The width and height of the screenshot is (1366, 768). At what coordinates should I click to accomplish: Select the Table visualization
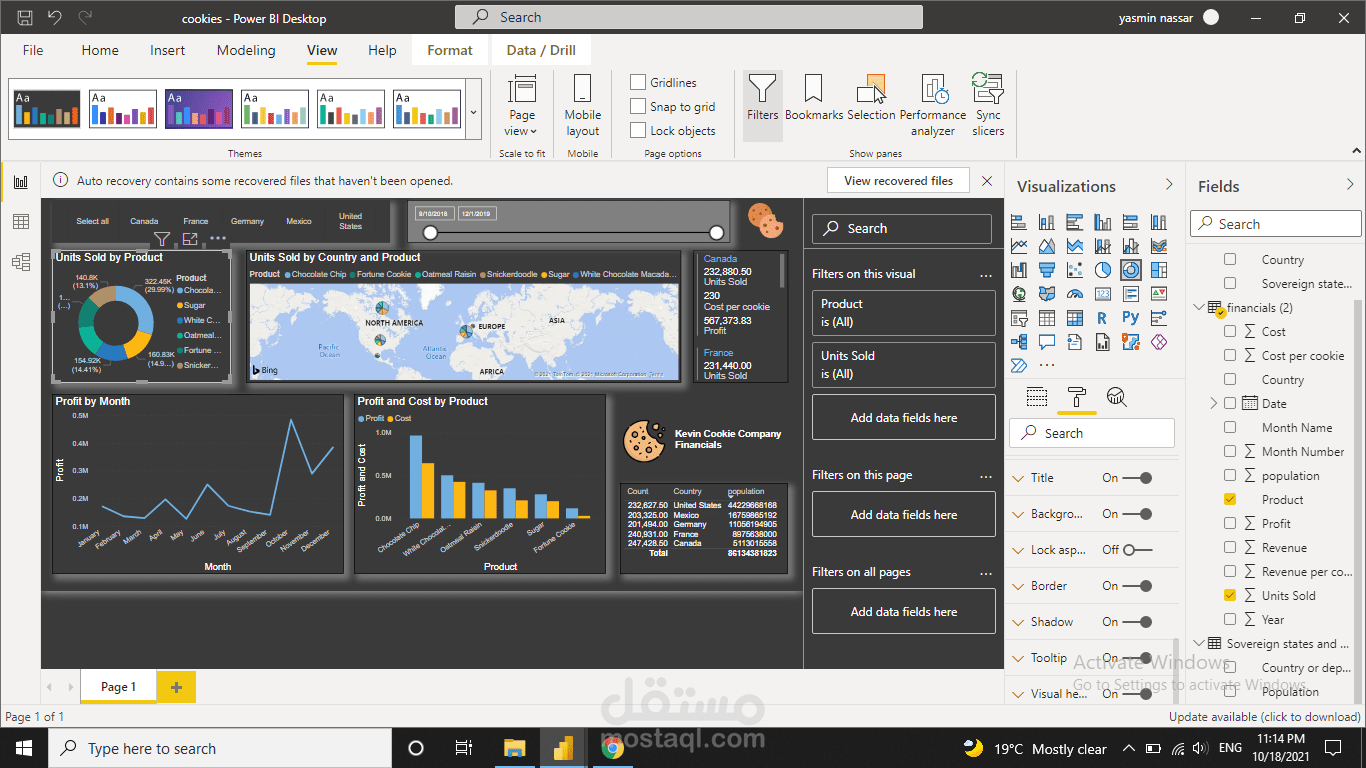pos(1047,318)
